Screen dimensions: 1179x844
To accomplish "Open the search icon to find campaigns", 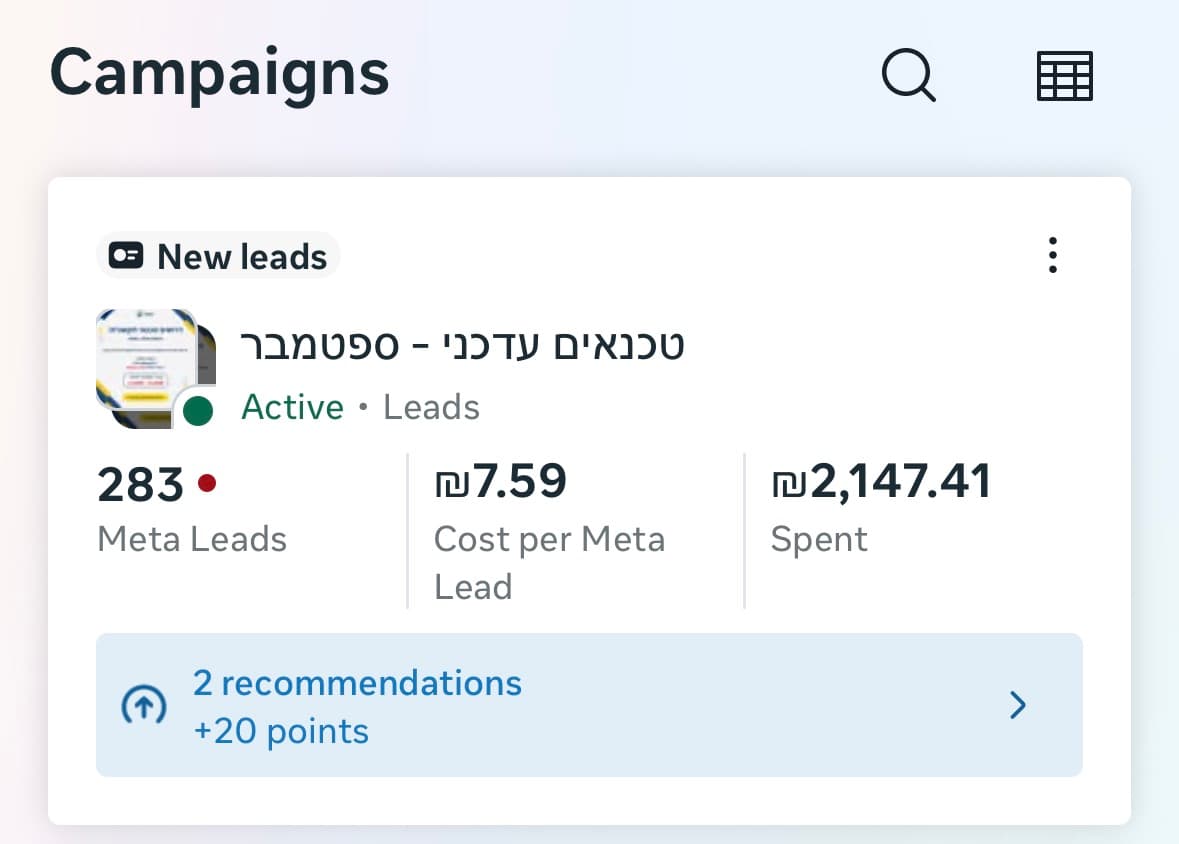I will (908, 74).
